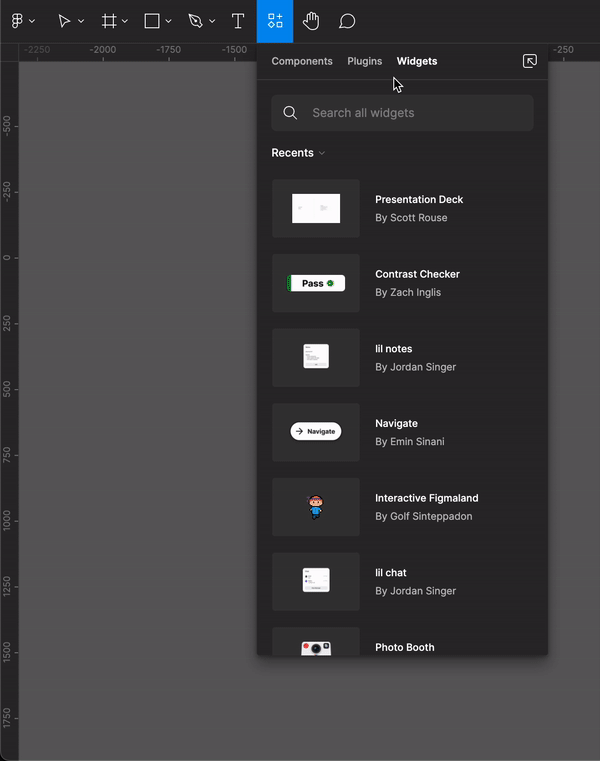Open the Figma main menu
The width and height of the screenshot is (600, 761).
17,21
